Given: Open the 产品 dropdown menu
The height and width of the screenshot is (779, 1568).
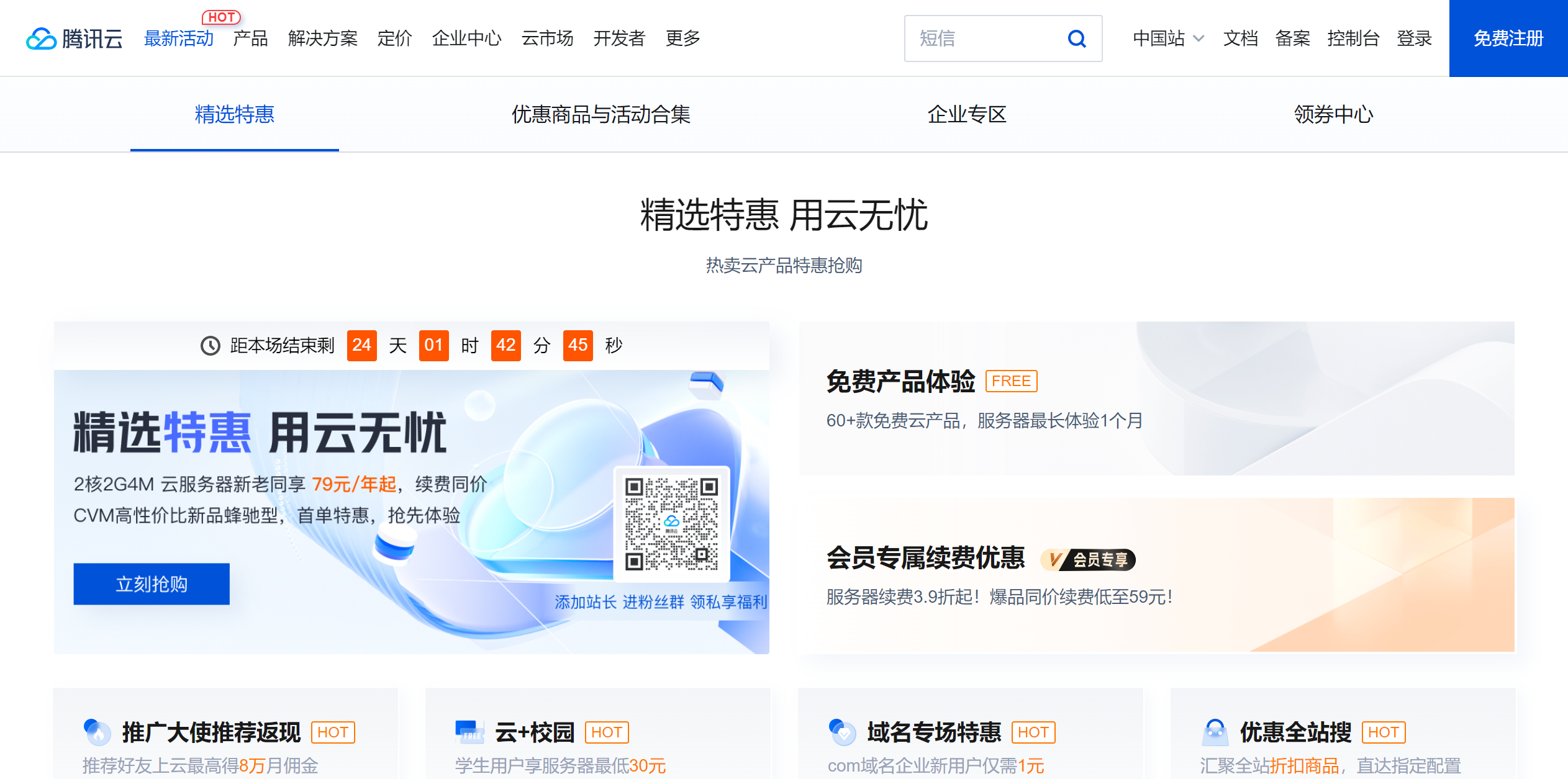Looking at the screenshot, I should click(251, 38).
